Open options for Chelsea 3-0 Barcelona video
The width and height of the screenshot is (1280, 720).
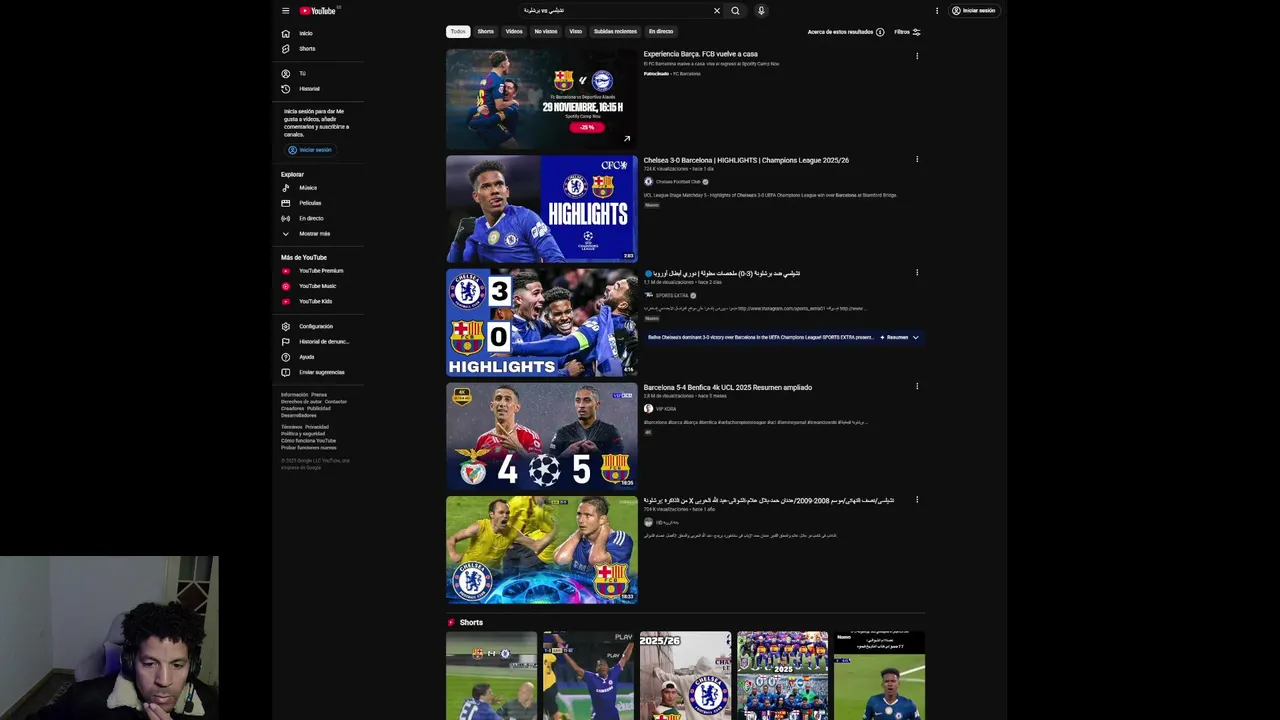pos(917,160)
